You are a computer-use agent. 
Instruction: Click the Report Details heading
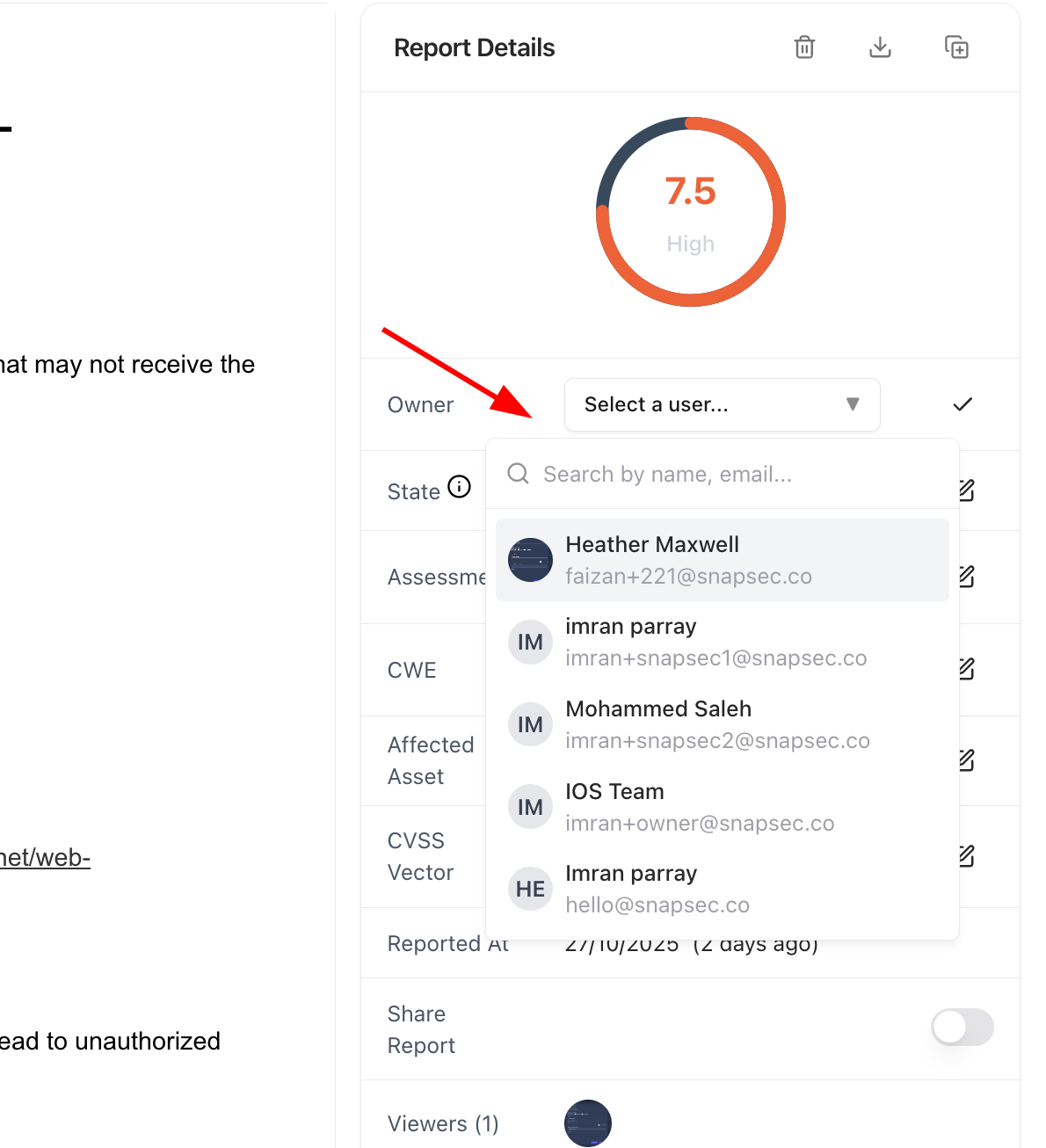click(x=474, y=47)
